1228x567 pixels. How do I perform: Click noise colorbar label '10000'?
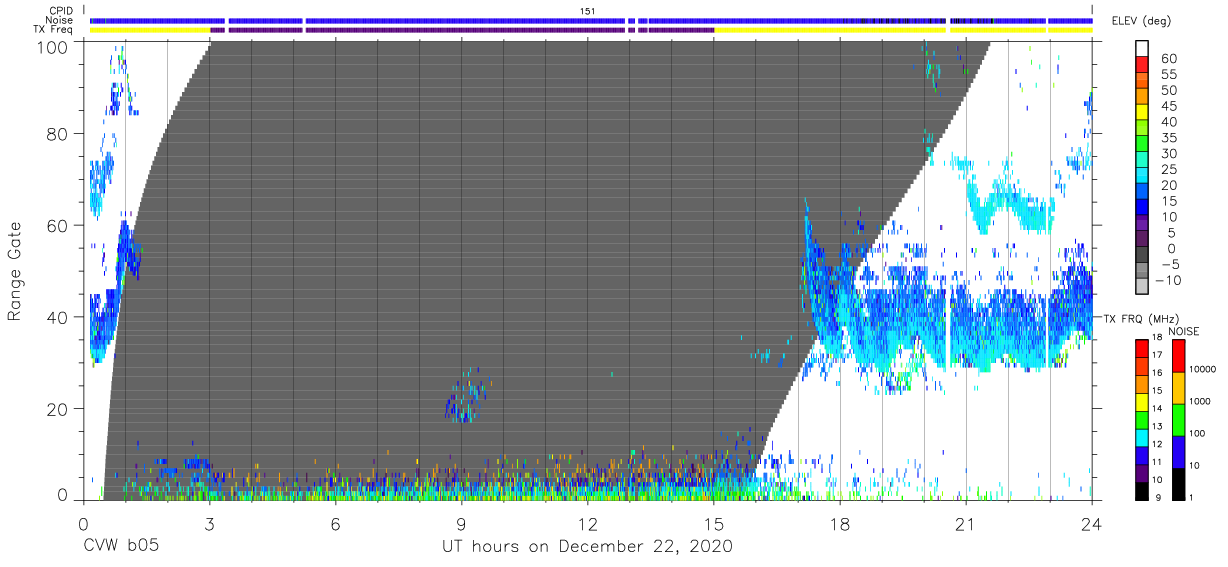tap(1205, 369)
